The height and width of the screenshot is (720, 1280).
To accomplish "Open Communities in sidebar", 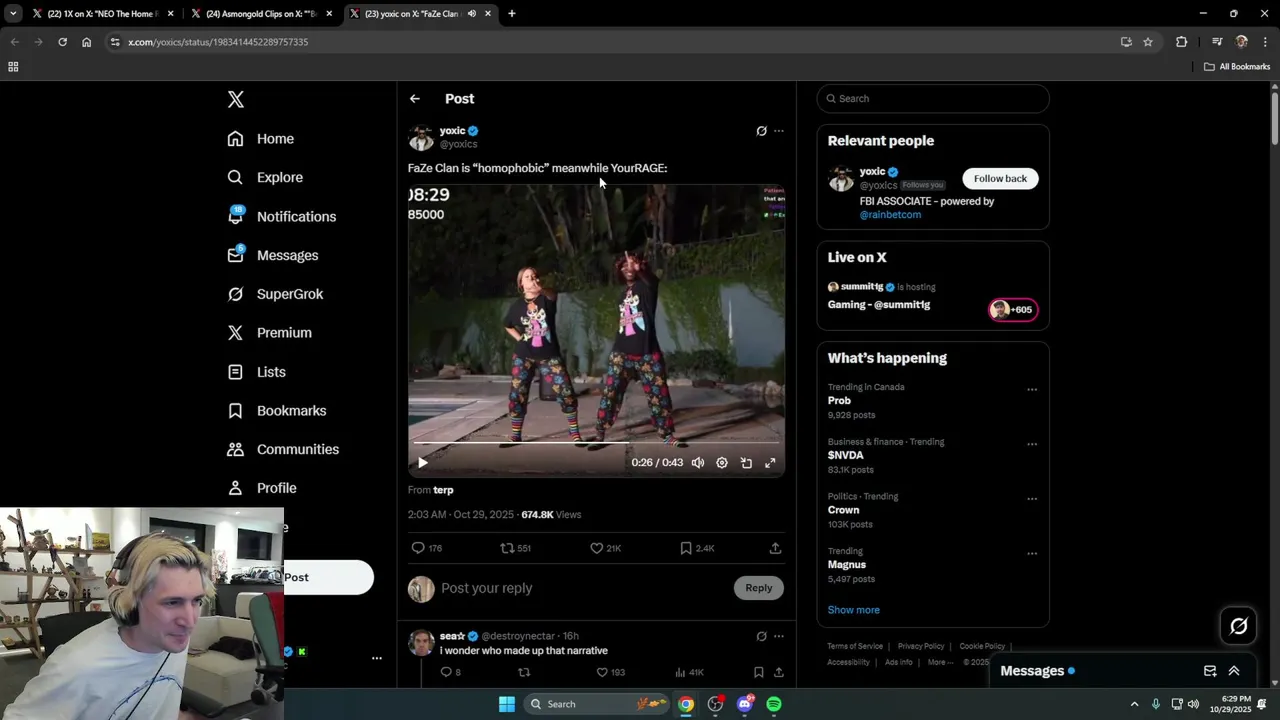I will [284, 450].
